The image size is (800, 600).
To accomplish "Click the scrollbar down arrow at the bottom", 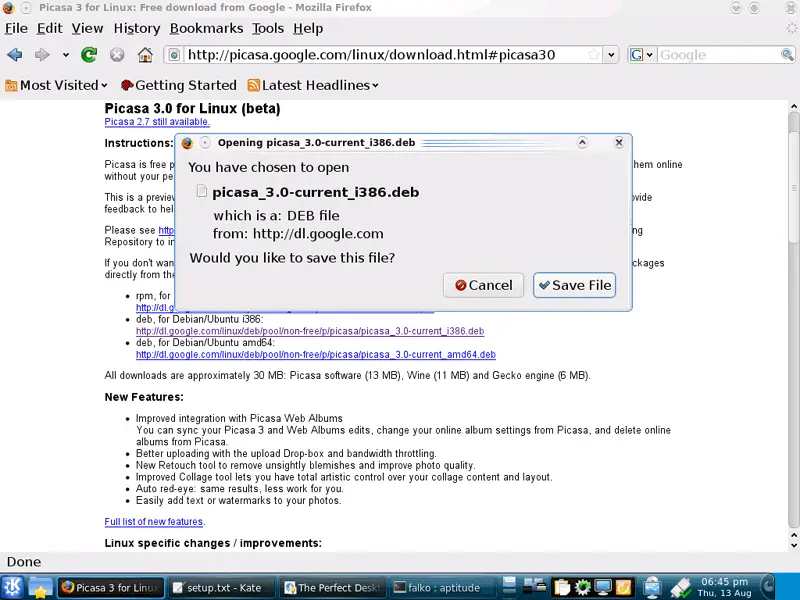I will tap(794, 545).
